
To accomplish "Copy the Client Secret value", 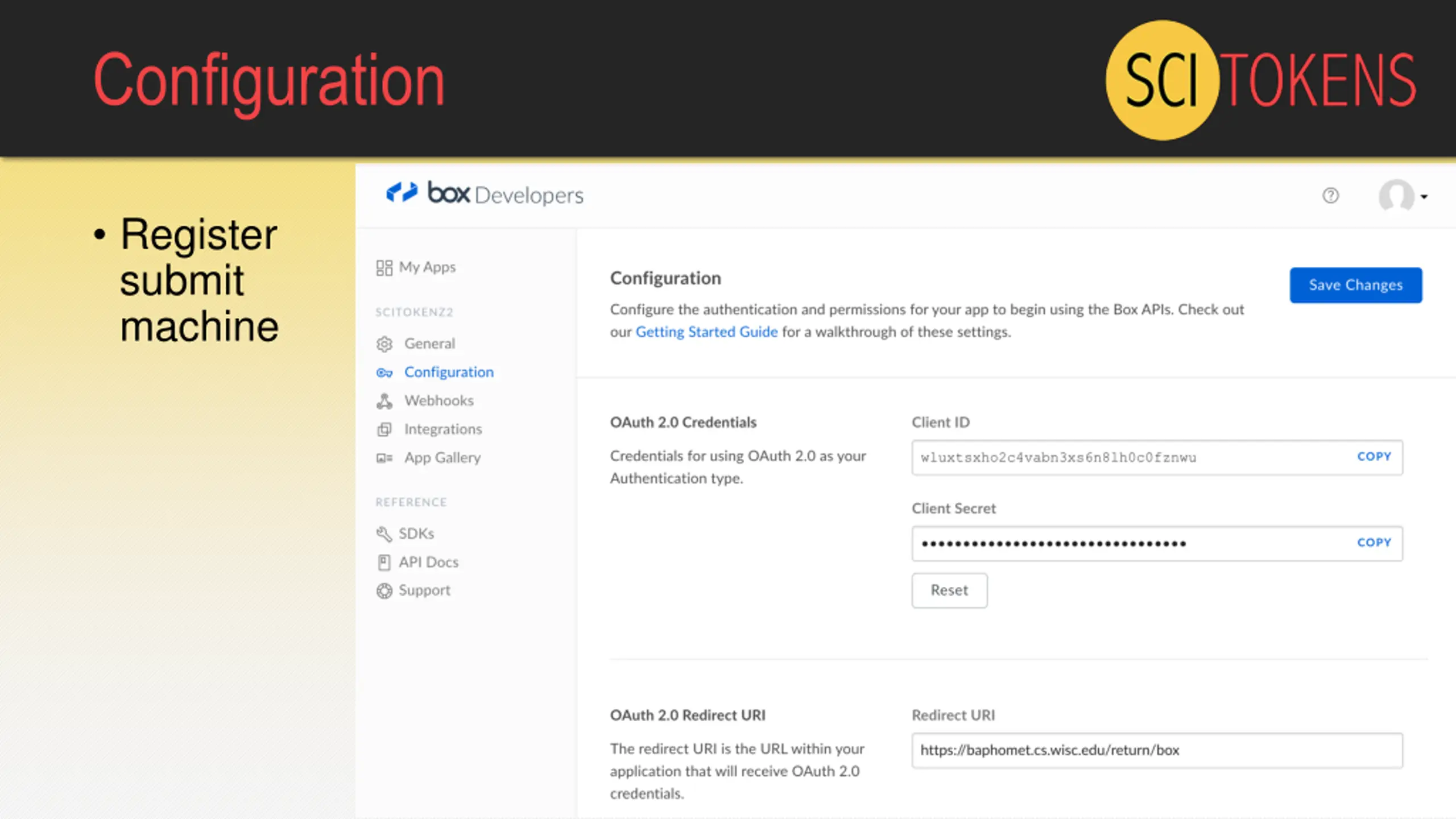I will click(x=1374, y=543).
